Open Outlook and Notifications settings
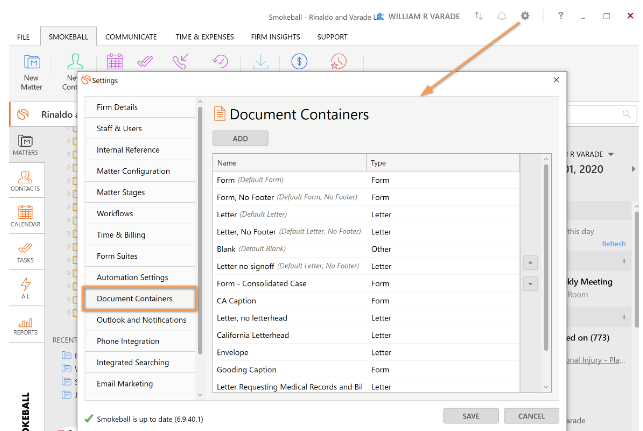The height and width of the screenshot is (431, 643). click(140, 320)
